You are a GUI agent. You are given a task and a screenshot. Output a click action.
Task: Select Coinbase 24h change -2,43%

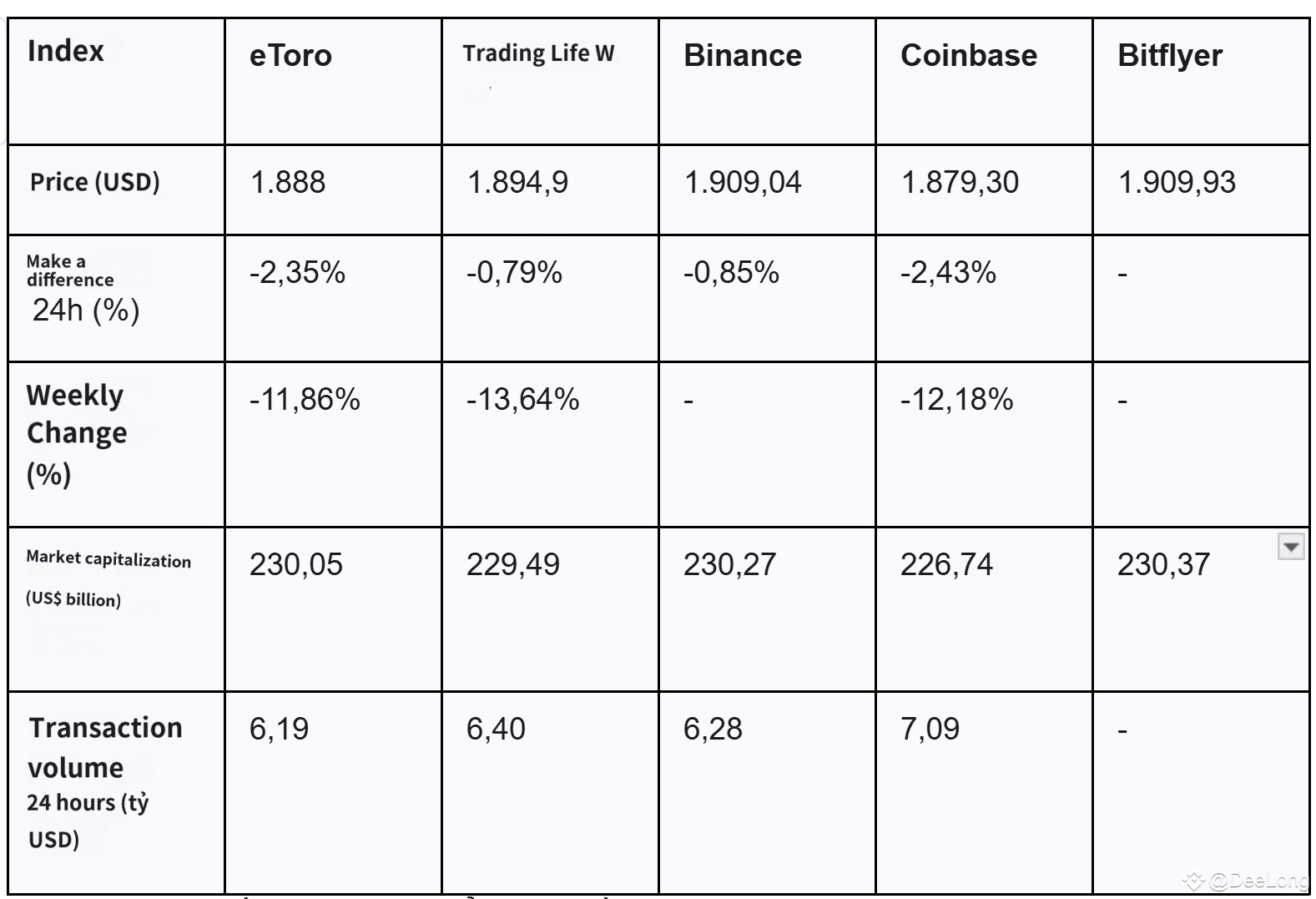click(947, 272)
